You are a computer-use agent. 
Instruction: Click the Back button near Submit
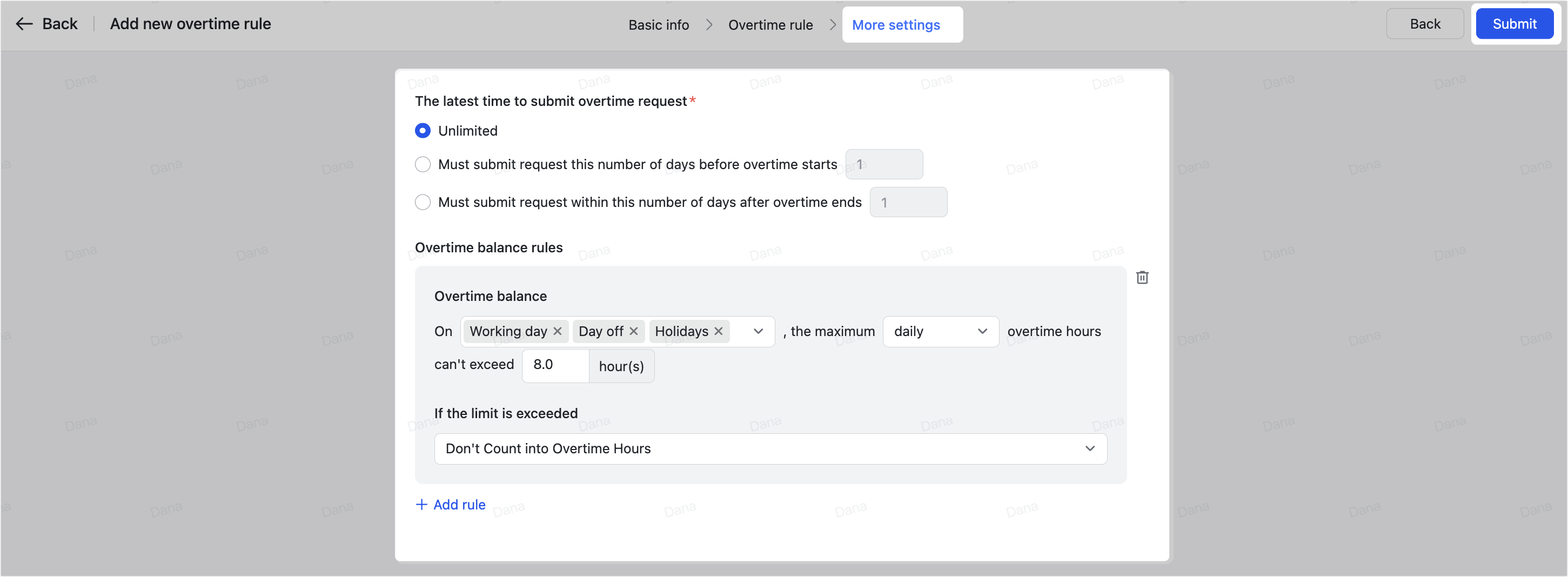click(1425, 24)
